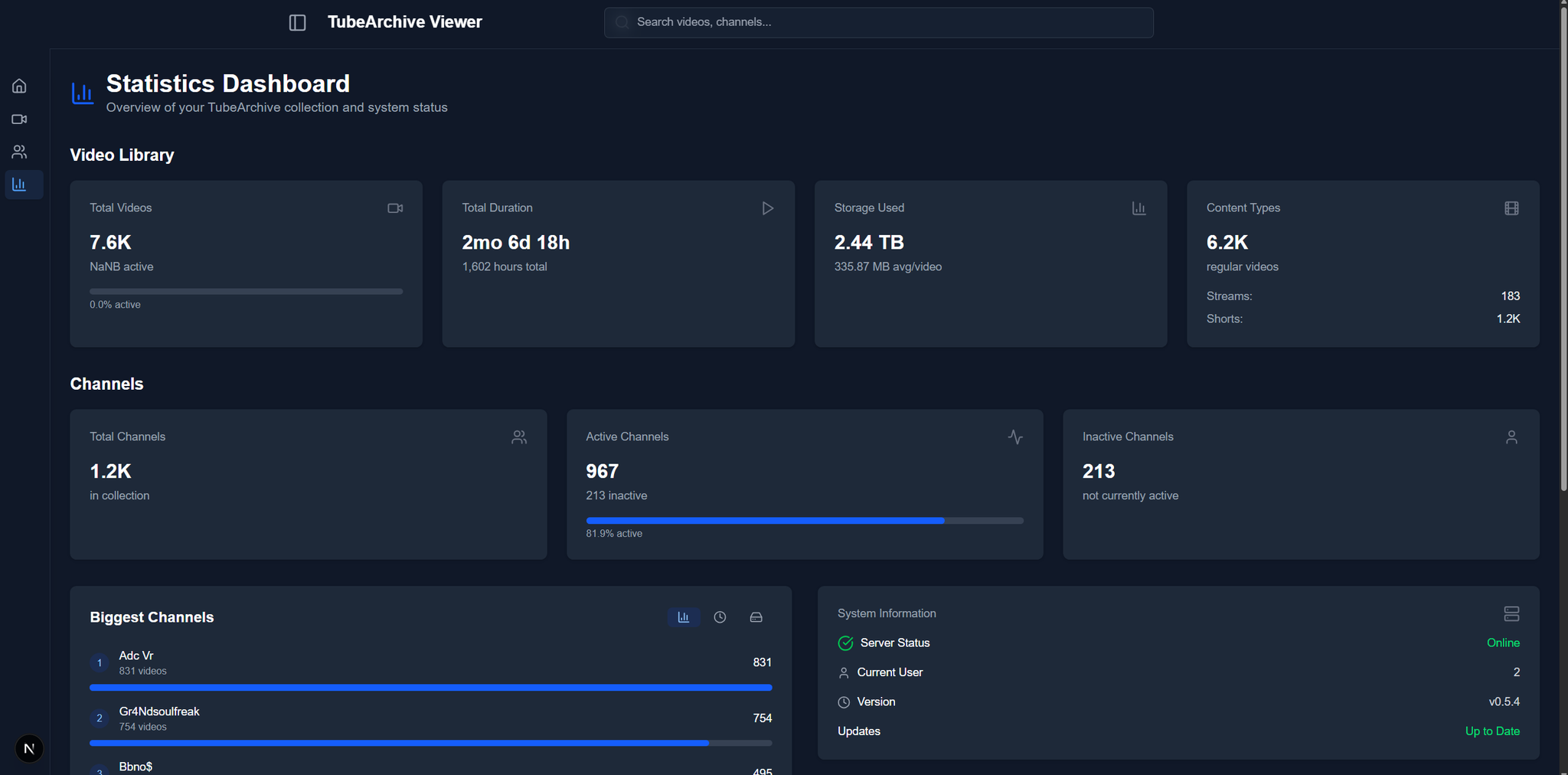Screen dimensions: 1568x775
Task: Click the bar chart icon in Storage Used card
Action: click(1139, 208)
